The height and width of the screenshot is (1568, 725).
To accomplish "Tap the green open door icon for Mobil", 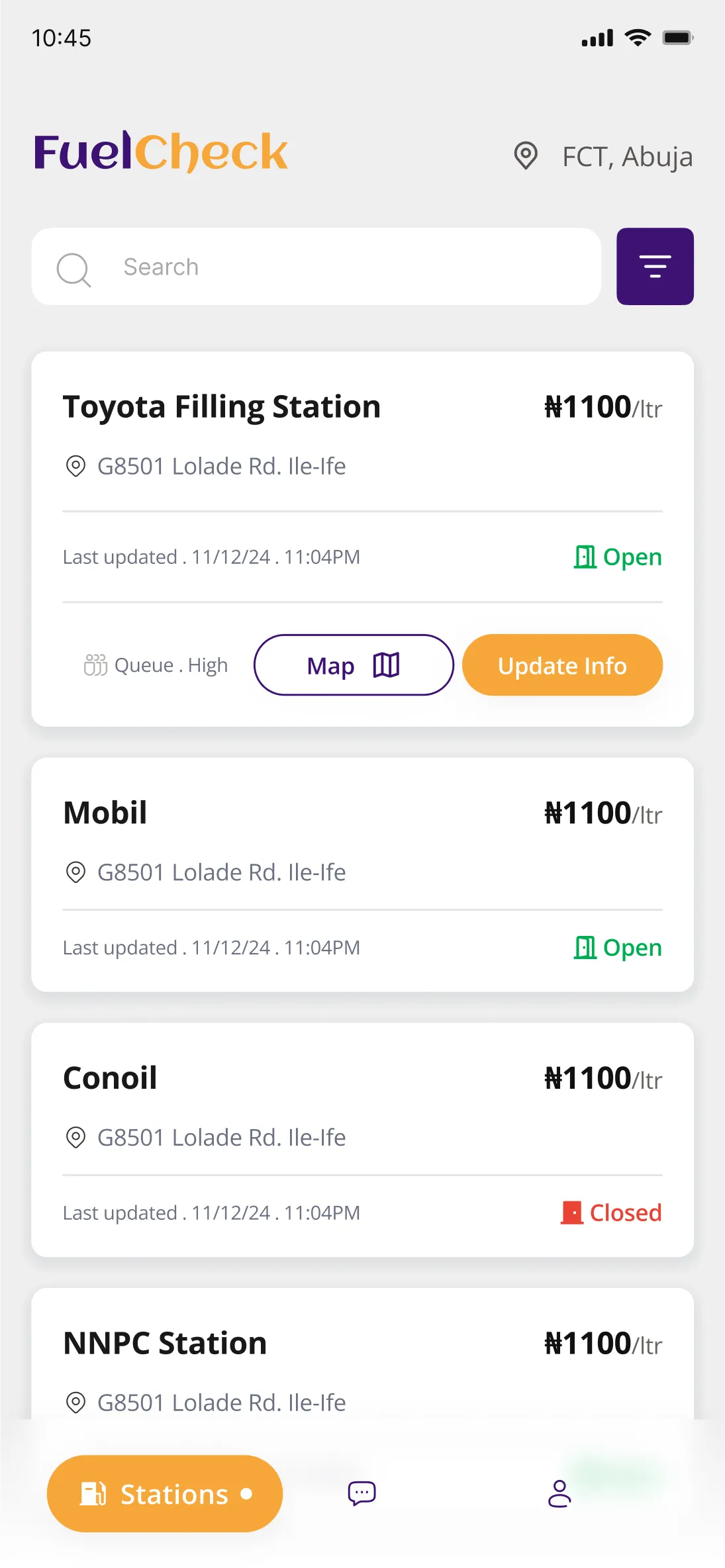I will (585, 947).
